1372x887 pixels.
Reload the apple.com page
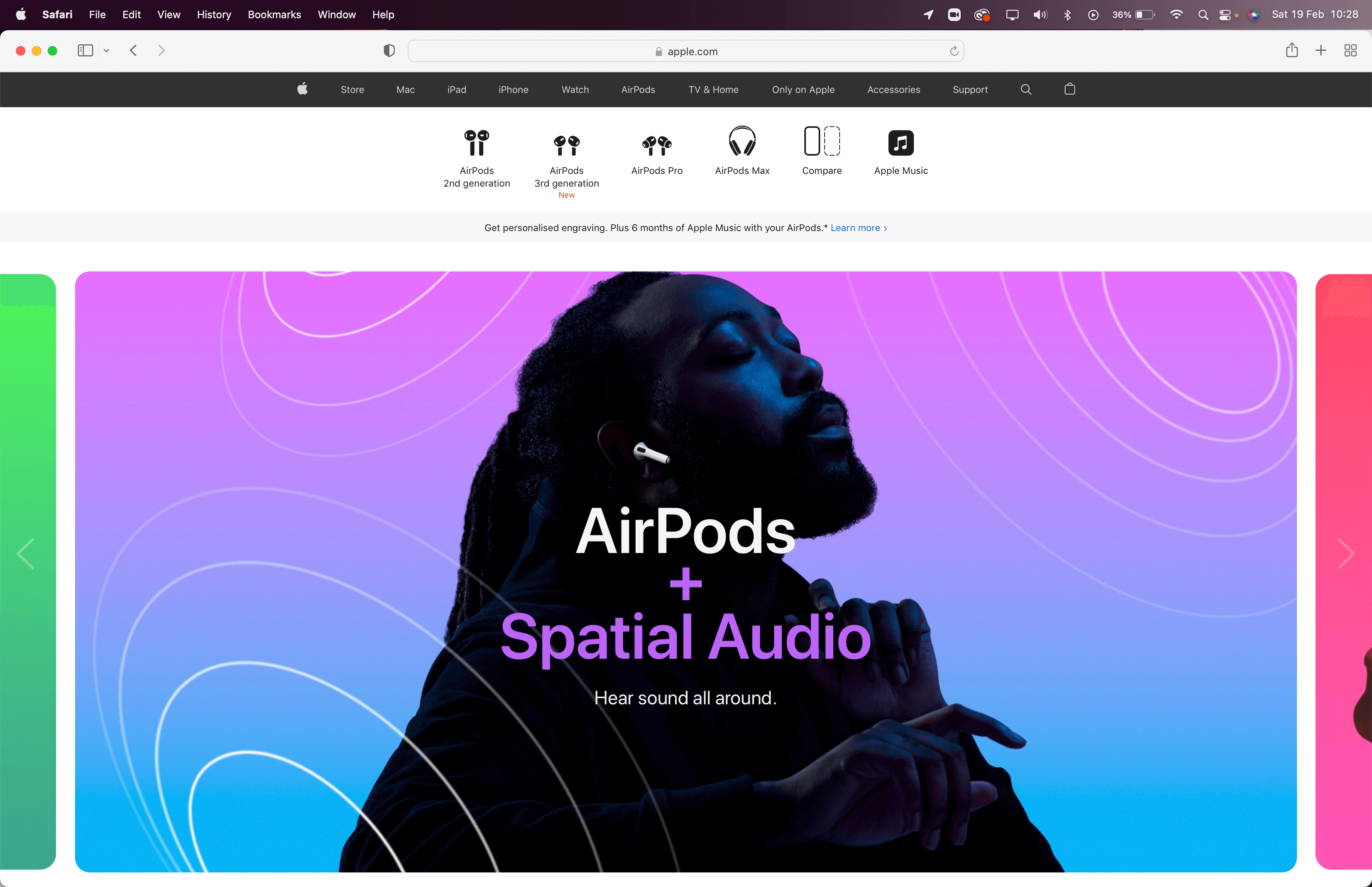coord(954,51)
